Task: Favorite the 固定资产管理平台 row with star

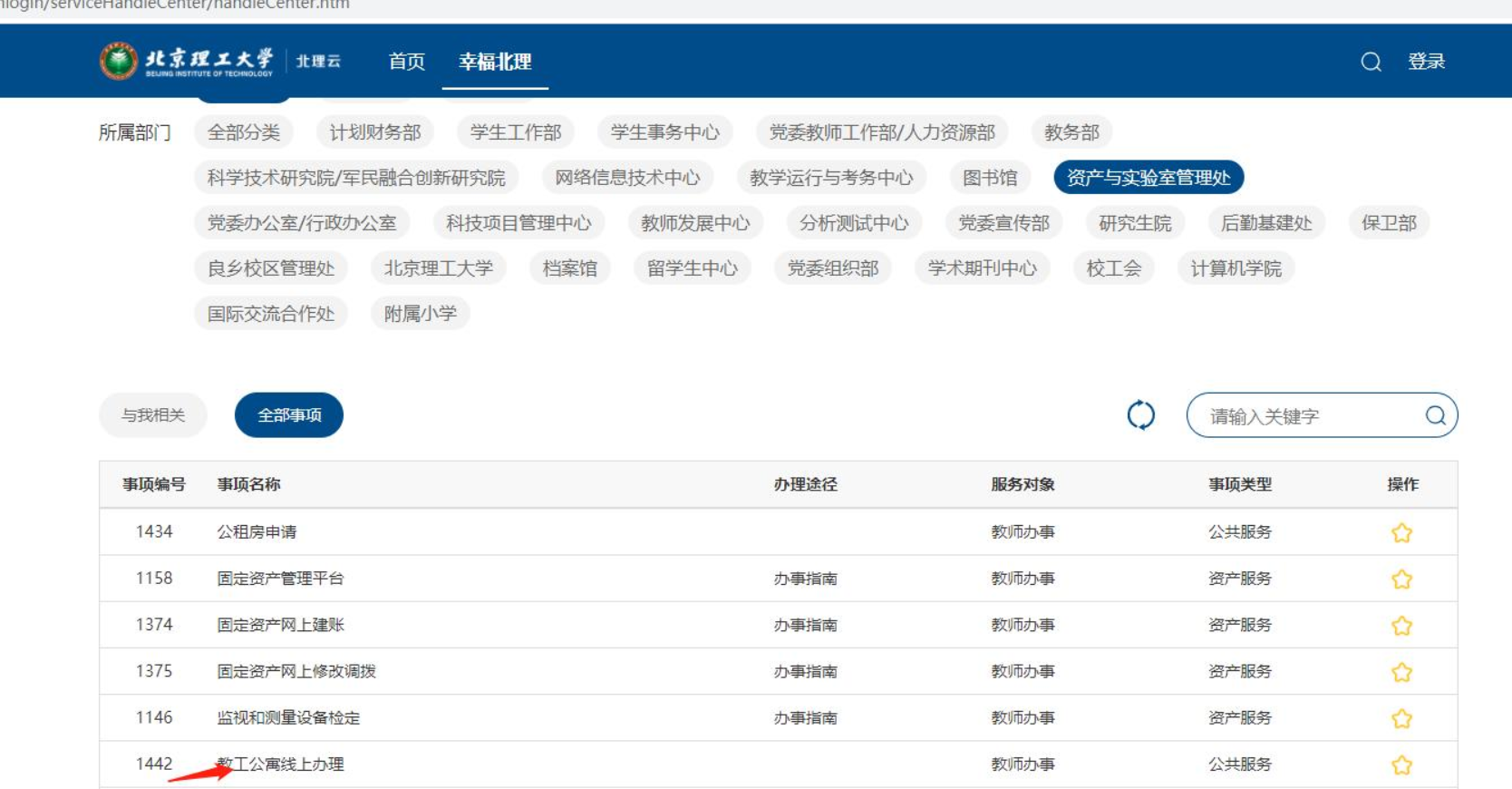Action: coord(1401,579)
